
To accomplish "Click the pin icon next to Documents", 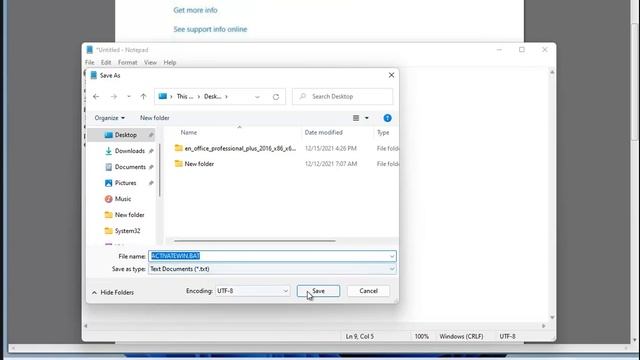I will [x=151, y=167].
